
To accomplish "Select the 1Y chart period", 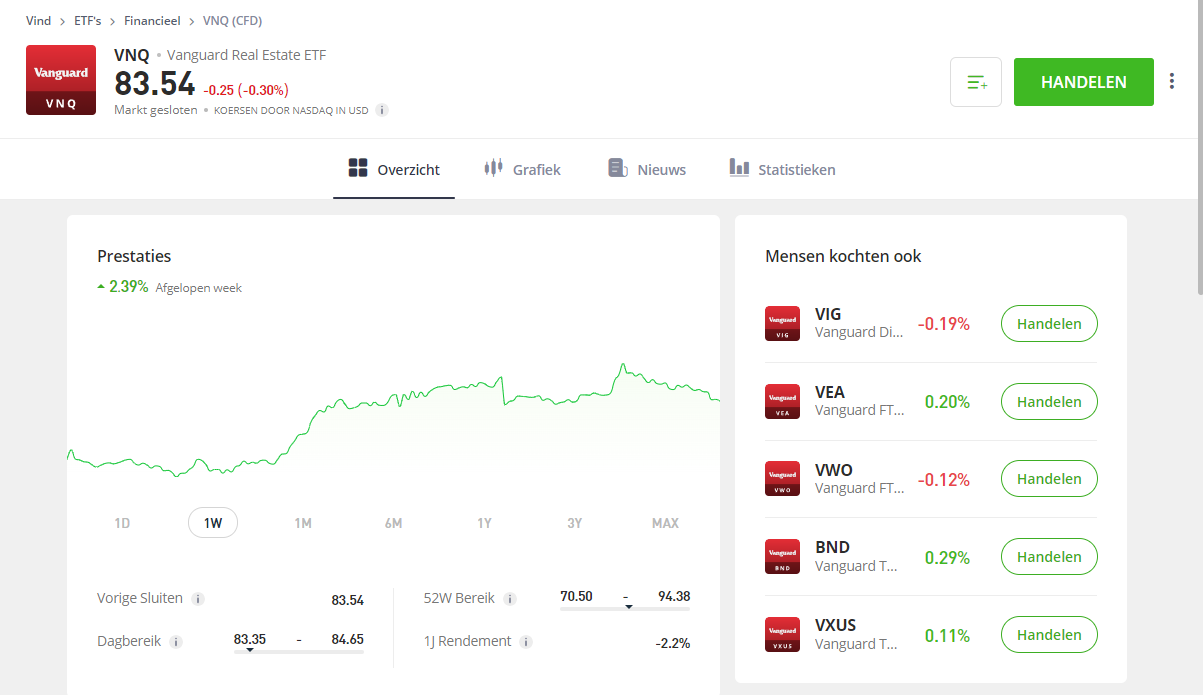I will pyautogui.click(x=484, y=523).
